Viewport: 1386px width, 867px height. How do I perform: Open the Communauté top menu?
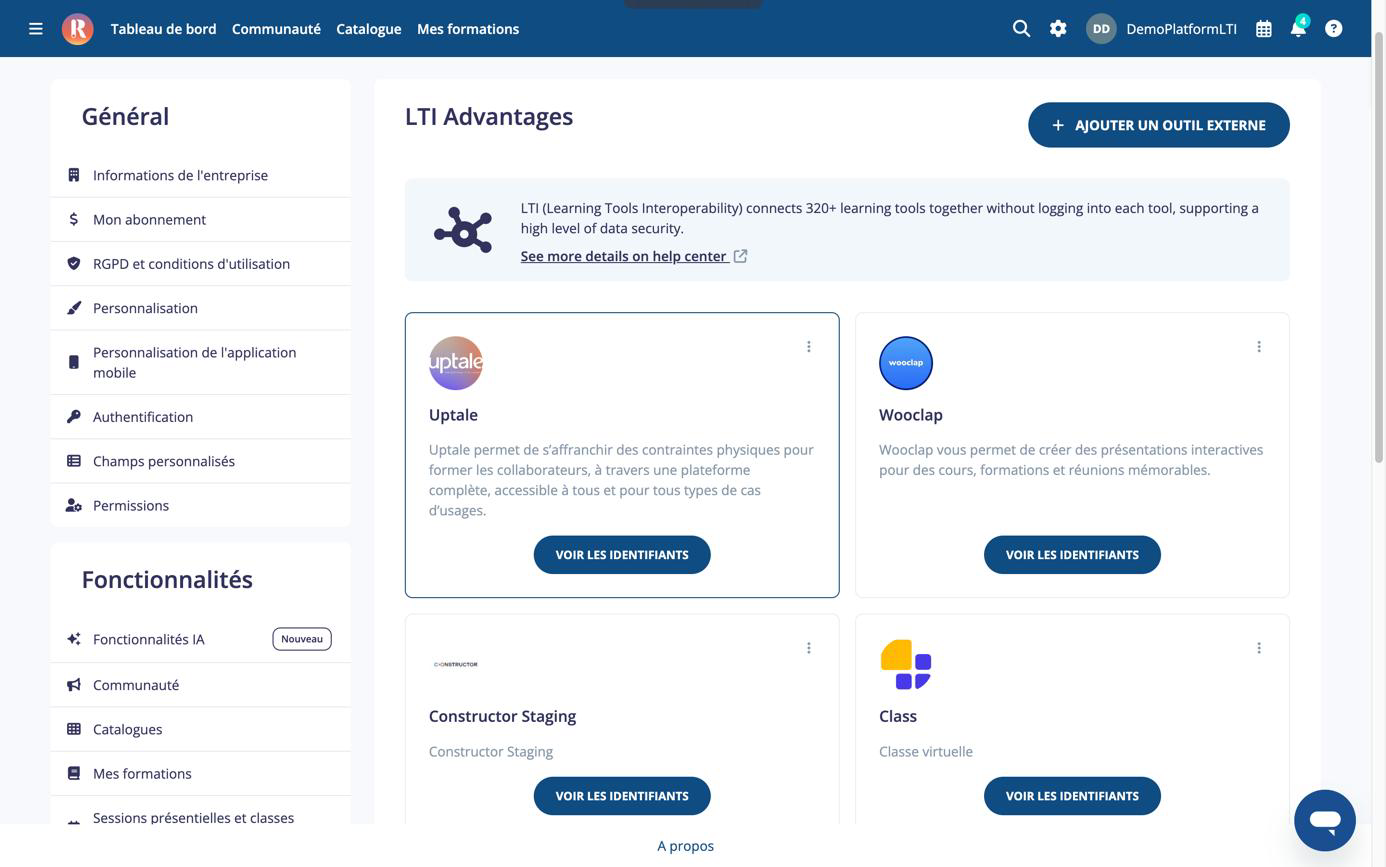pyautogui.click(x=276, y=29)
